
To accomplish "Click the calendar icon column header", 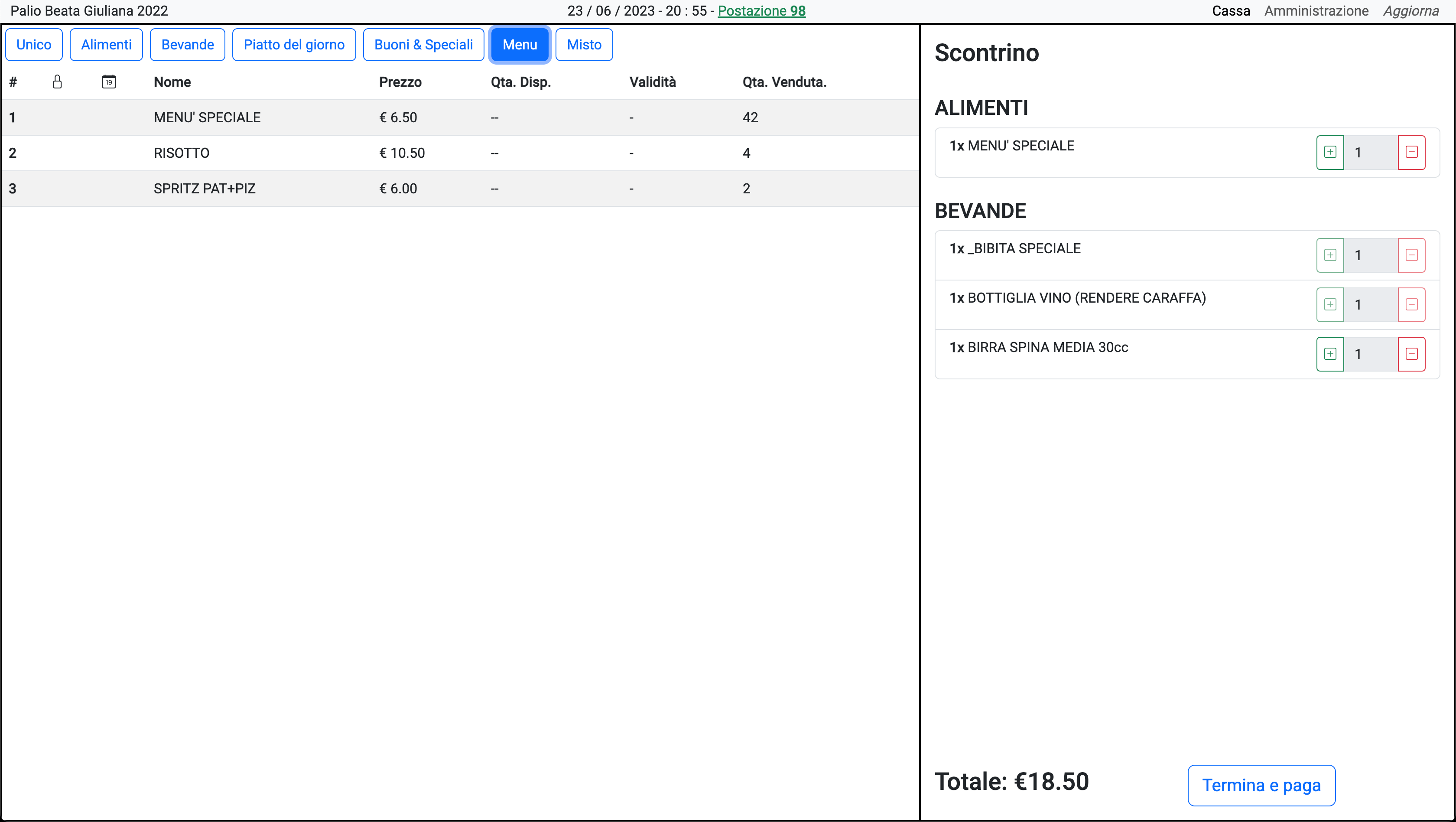I will (109, 82).
